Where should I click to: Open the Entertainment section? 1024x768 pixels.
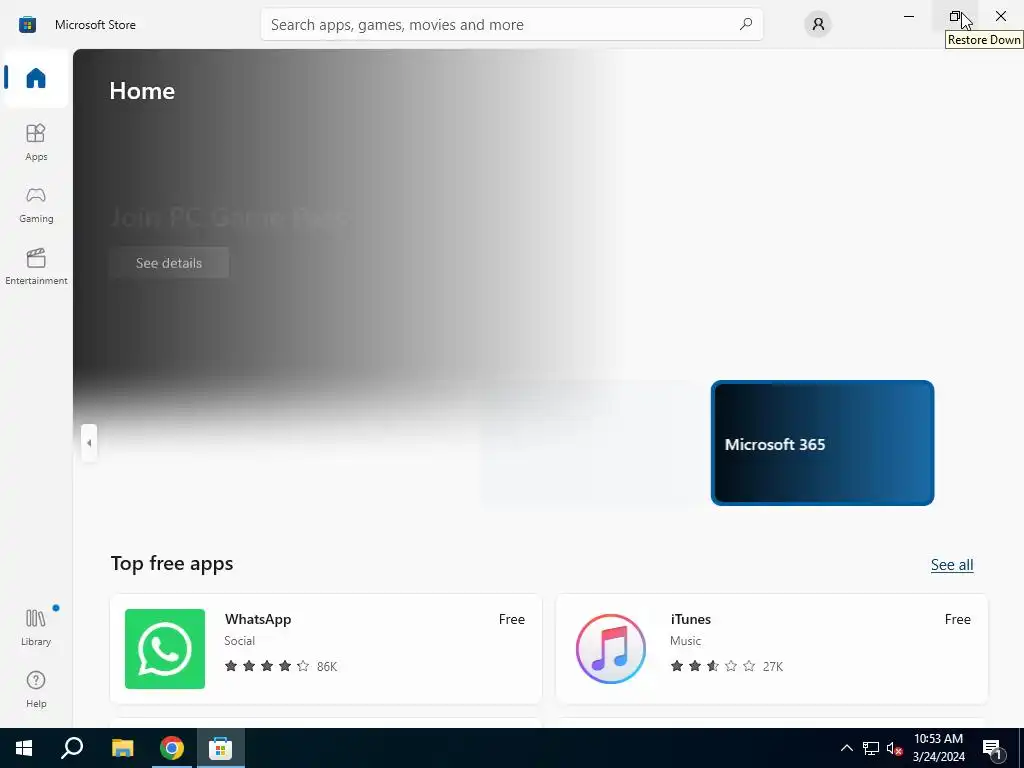36,266
